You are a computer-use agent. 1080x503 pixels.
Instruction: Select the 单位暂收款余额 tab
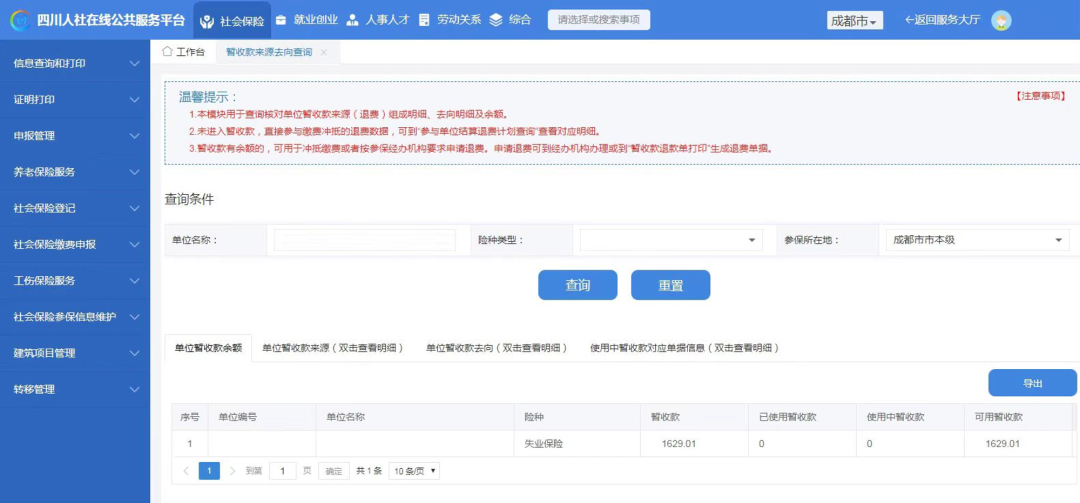pos(209,348)
